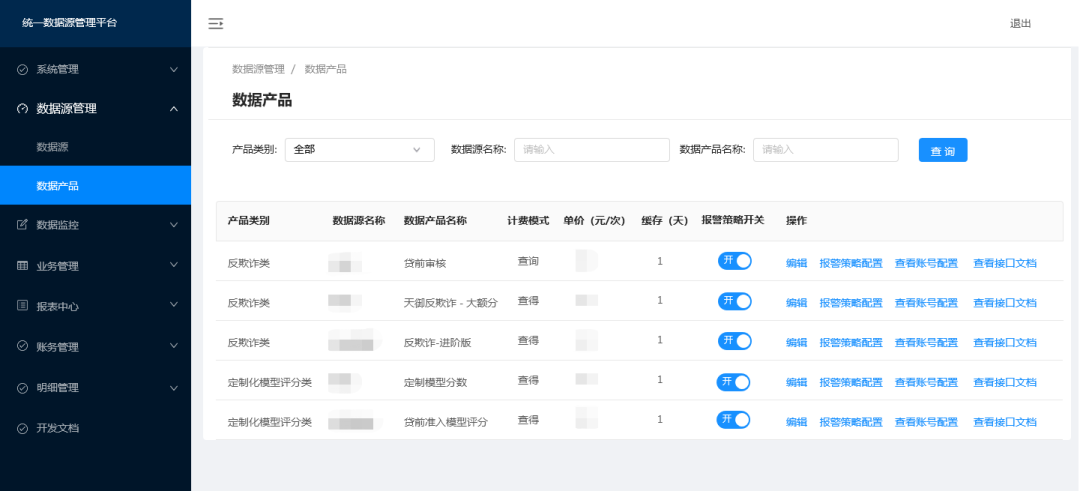Screen dimensions: 1080x491
Task: Expand the 报表中心 menu chevron
Action: click(x=173, y=306)
